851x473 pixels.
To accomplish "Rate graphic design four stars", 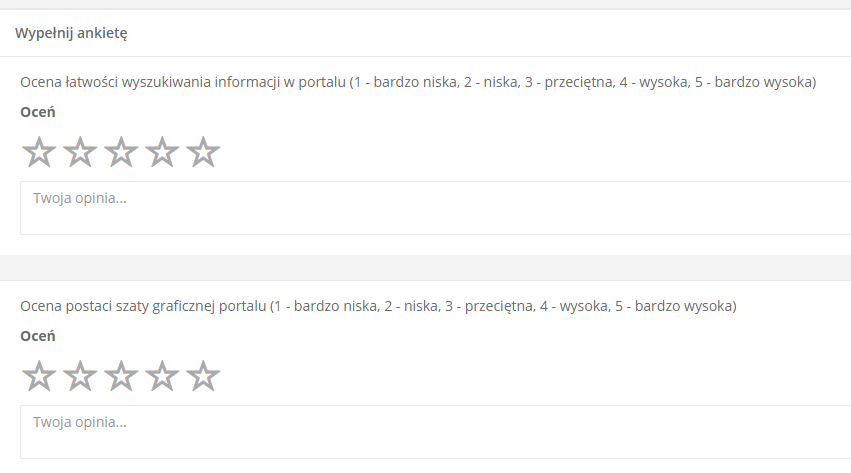I will [x=162, y=376].
